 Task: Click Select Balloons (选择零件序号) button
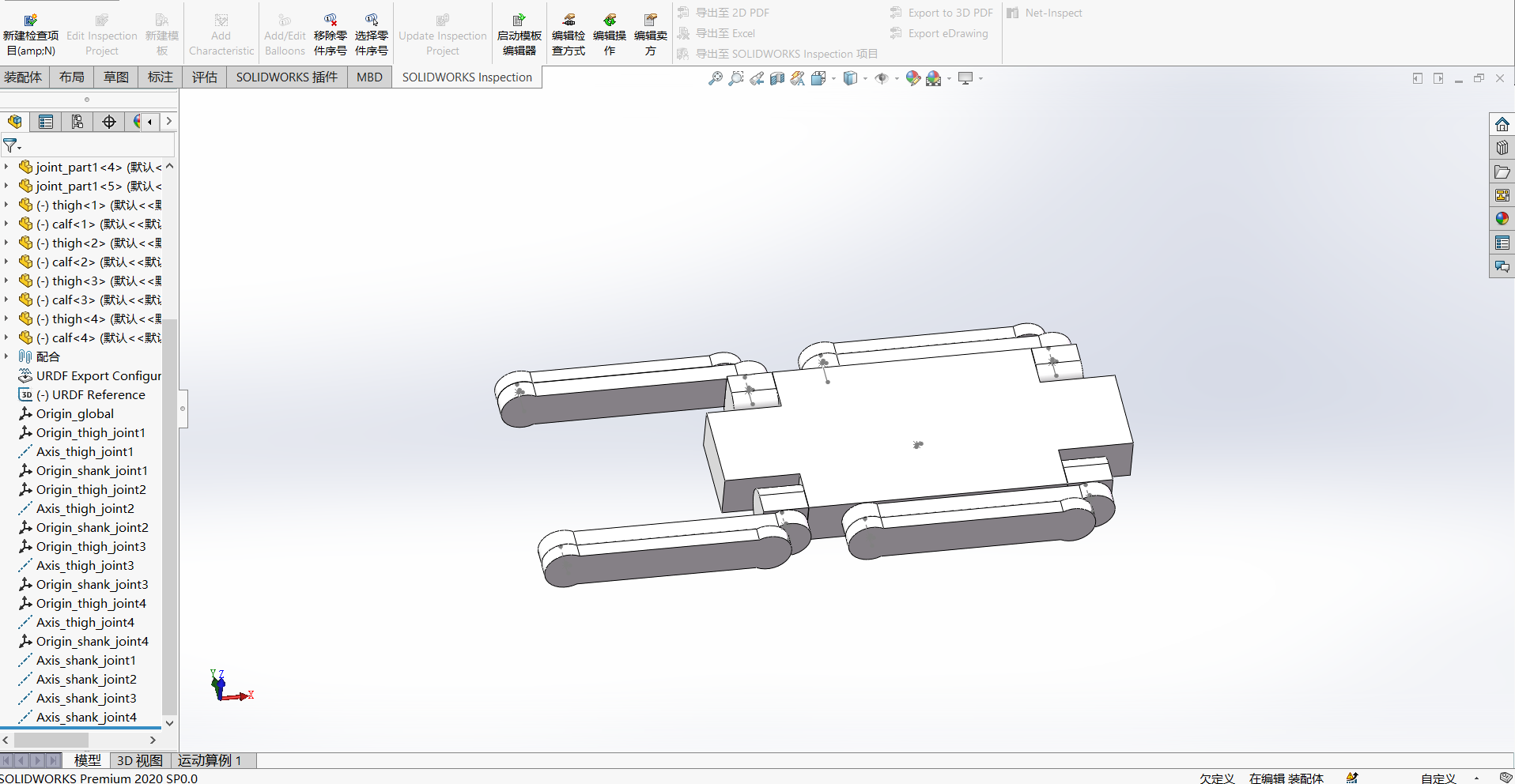point(372,36)
